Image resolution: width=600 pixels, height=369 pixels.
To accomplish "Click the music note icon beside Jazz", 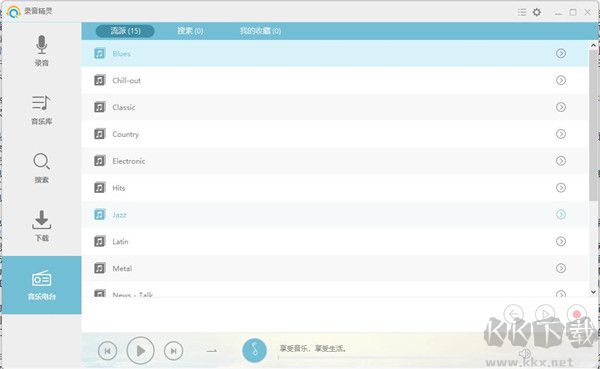I will point(99,214).
